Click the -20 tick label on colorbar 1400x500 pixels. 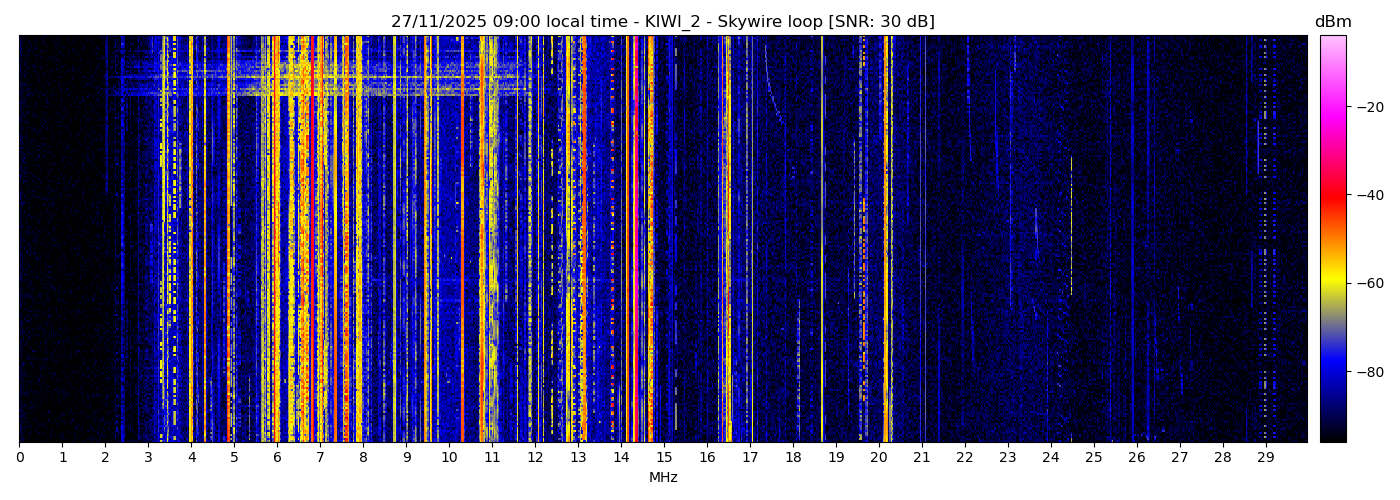click(x=1369, y=107)
